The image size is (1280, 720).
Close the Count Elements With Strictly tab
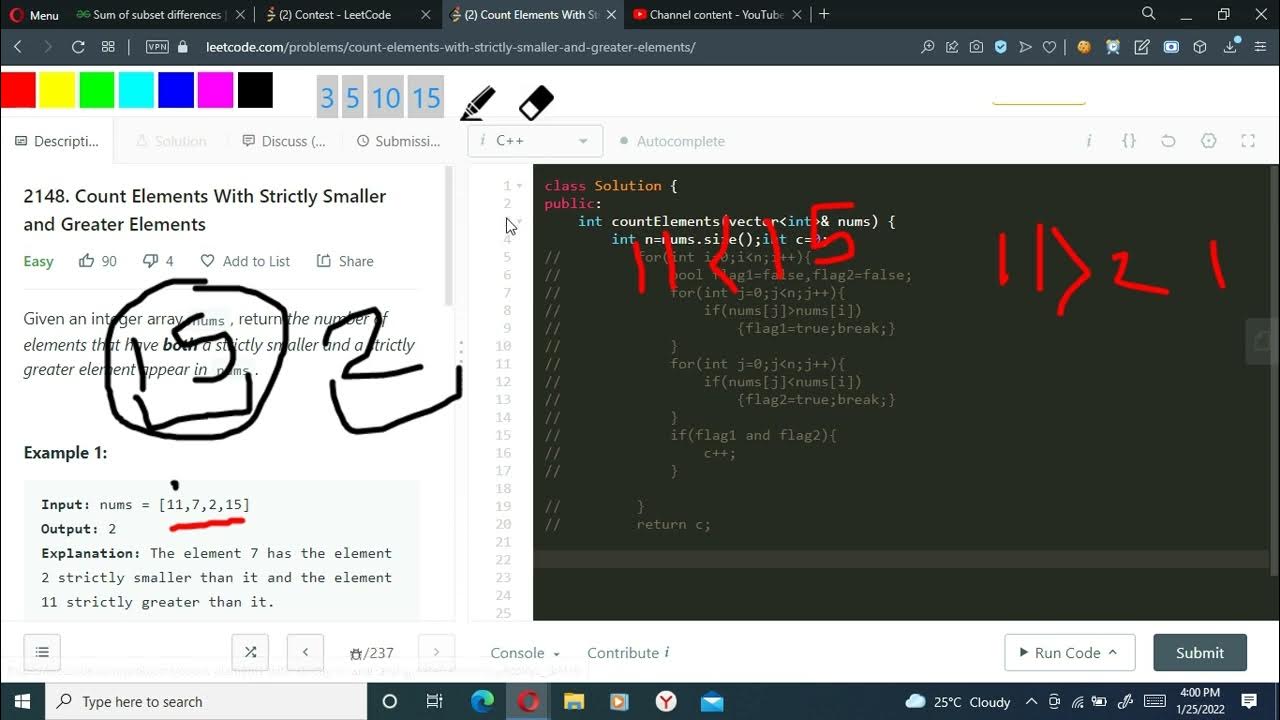click(x=609, y=15)
